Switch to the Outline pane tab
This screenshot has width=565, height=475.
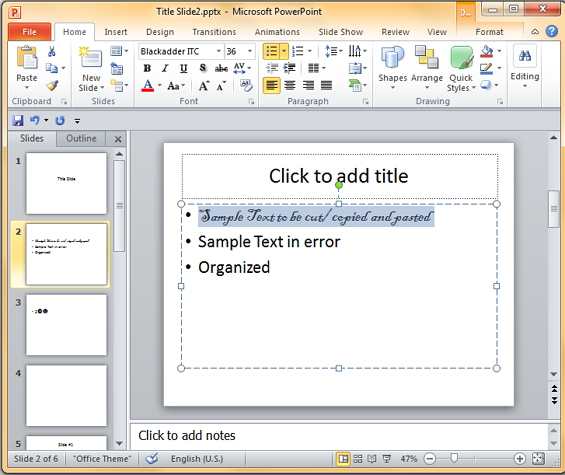click(81, 138)
